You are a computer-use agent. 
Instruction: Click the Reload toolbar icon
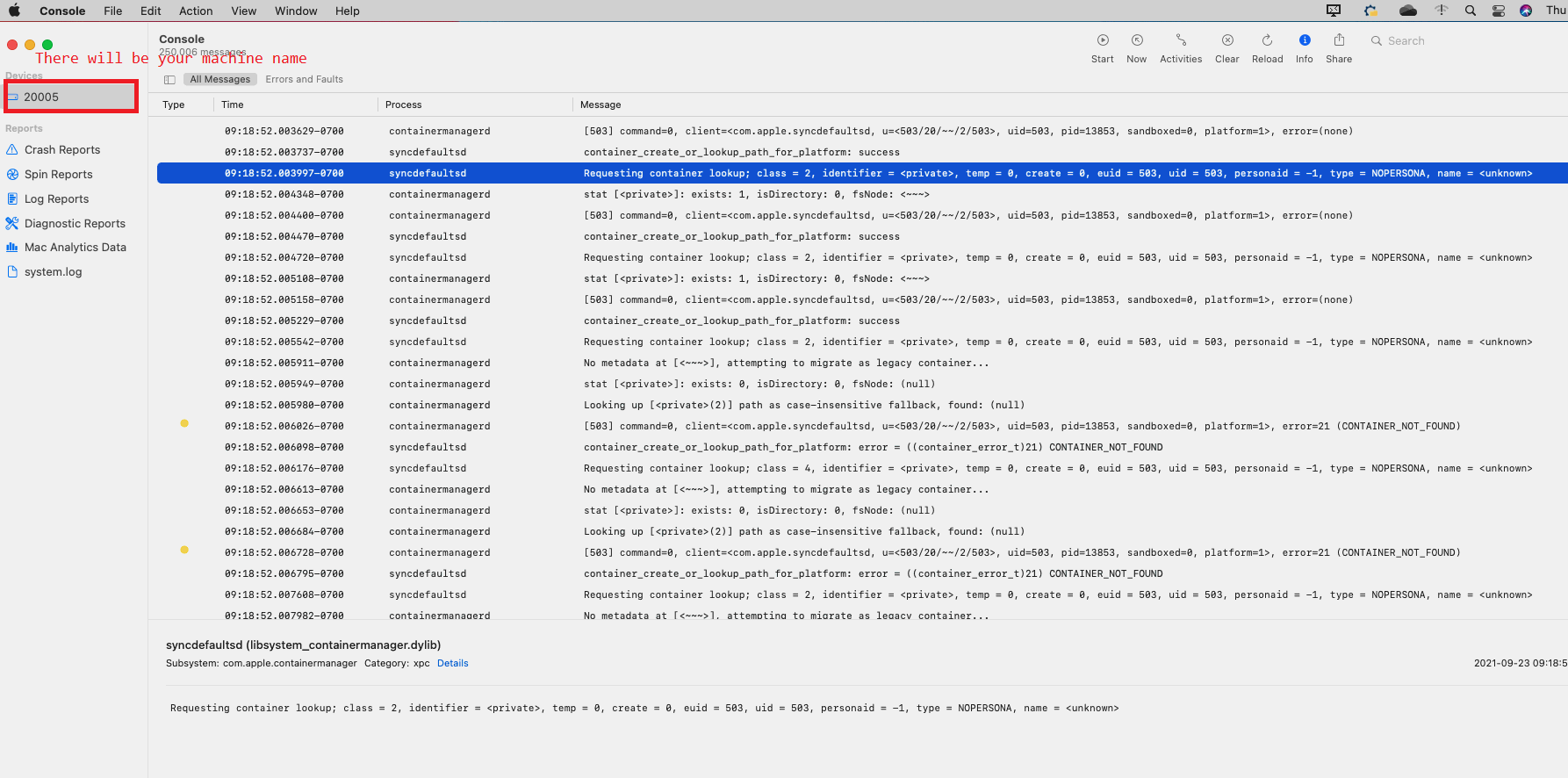1267,40
